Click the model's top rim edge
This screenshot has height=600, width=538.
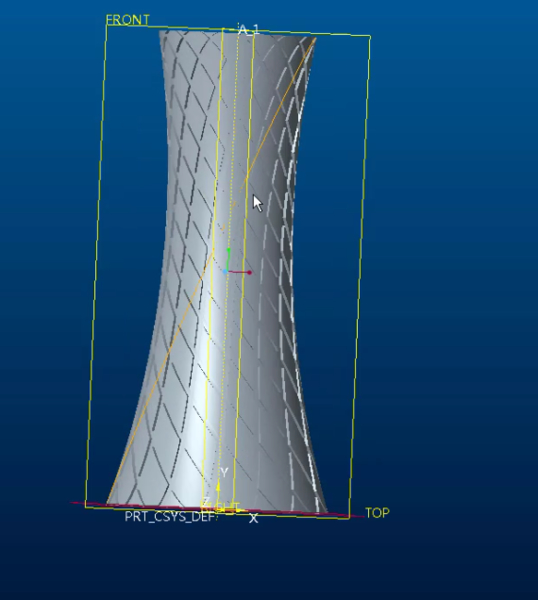coord(237,32)
